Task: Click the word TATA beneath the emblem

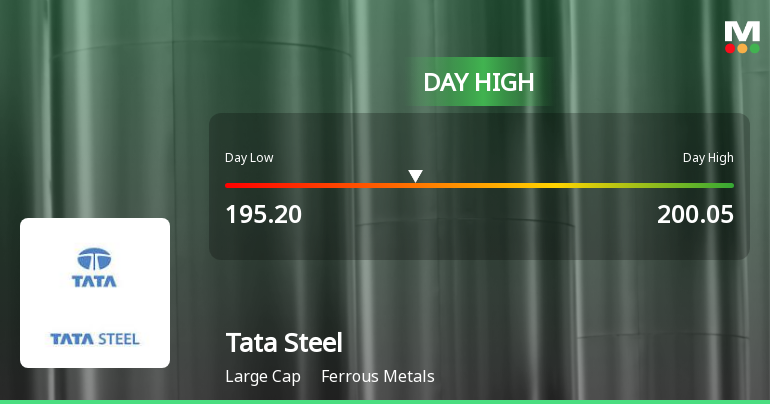Action: pyautogui.click(x=94, y=282)
